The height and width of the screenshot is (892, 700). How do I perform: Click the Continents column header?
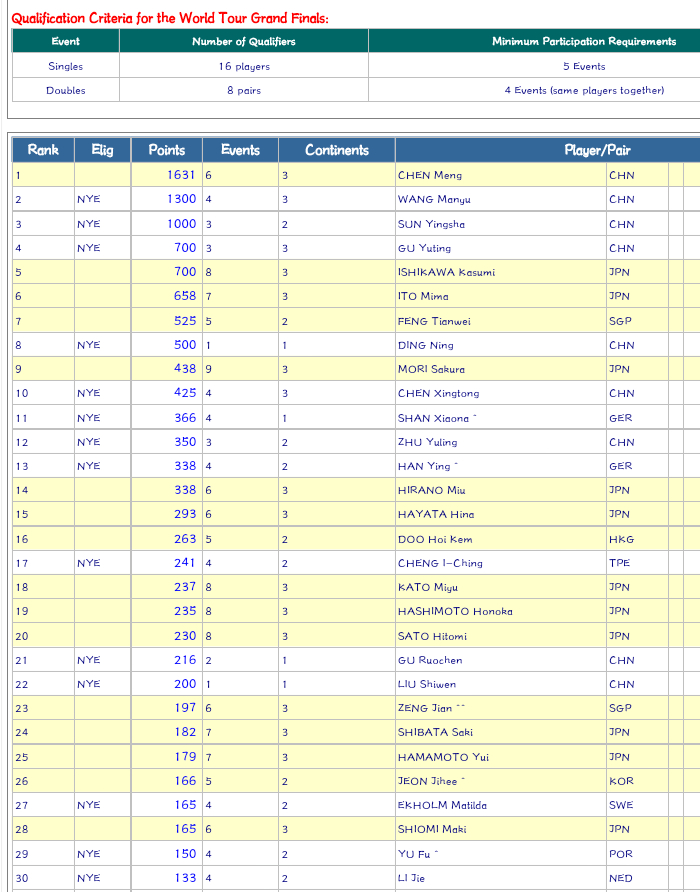click(337, 150)
